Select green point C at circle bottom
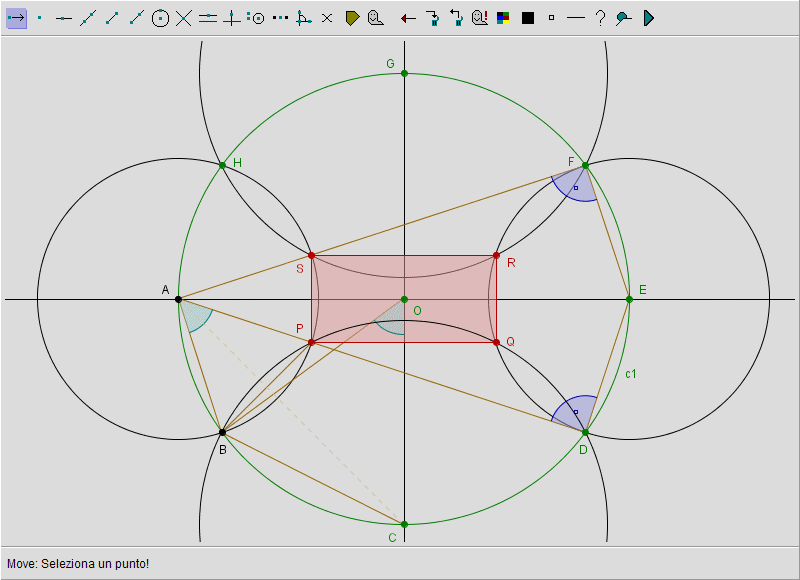 coord(404,524)
